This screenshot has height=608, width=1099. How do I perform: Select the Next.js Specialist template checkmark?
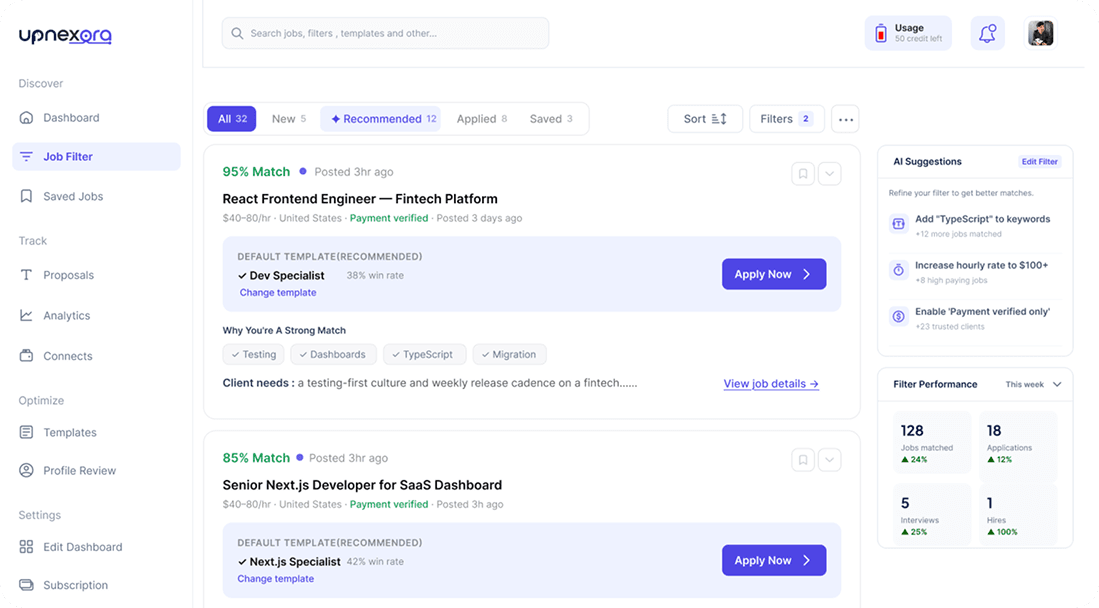tap(242, 562)
